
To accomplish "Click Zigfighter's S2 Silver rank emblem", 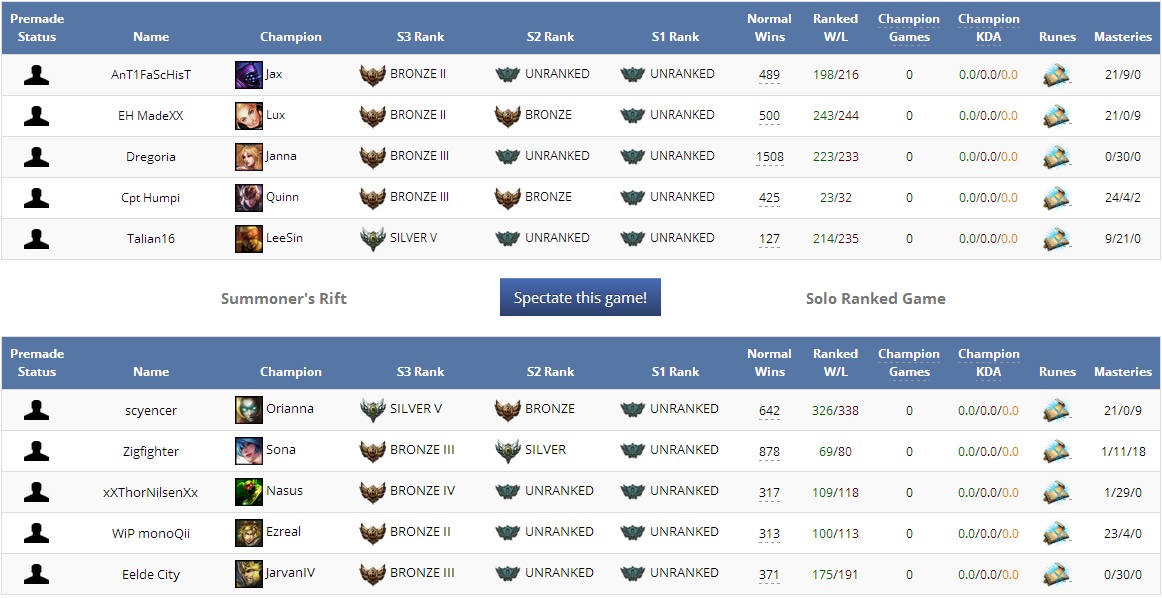I will tap(508, 451).
